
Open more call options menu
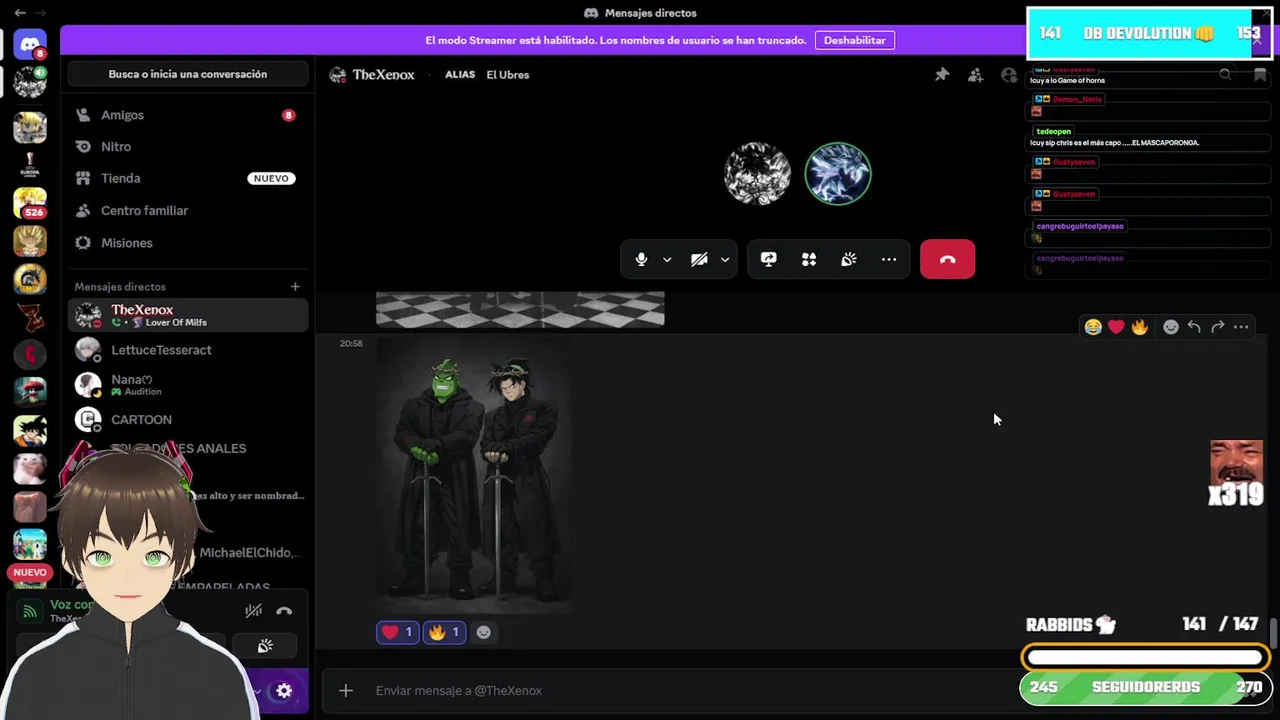(x=889, y=259)
